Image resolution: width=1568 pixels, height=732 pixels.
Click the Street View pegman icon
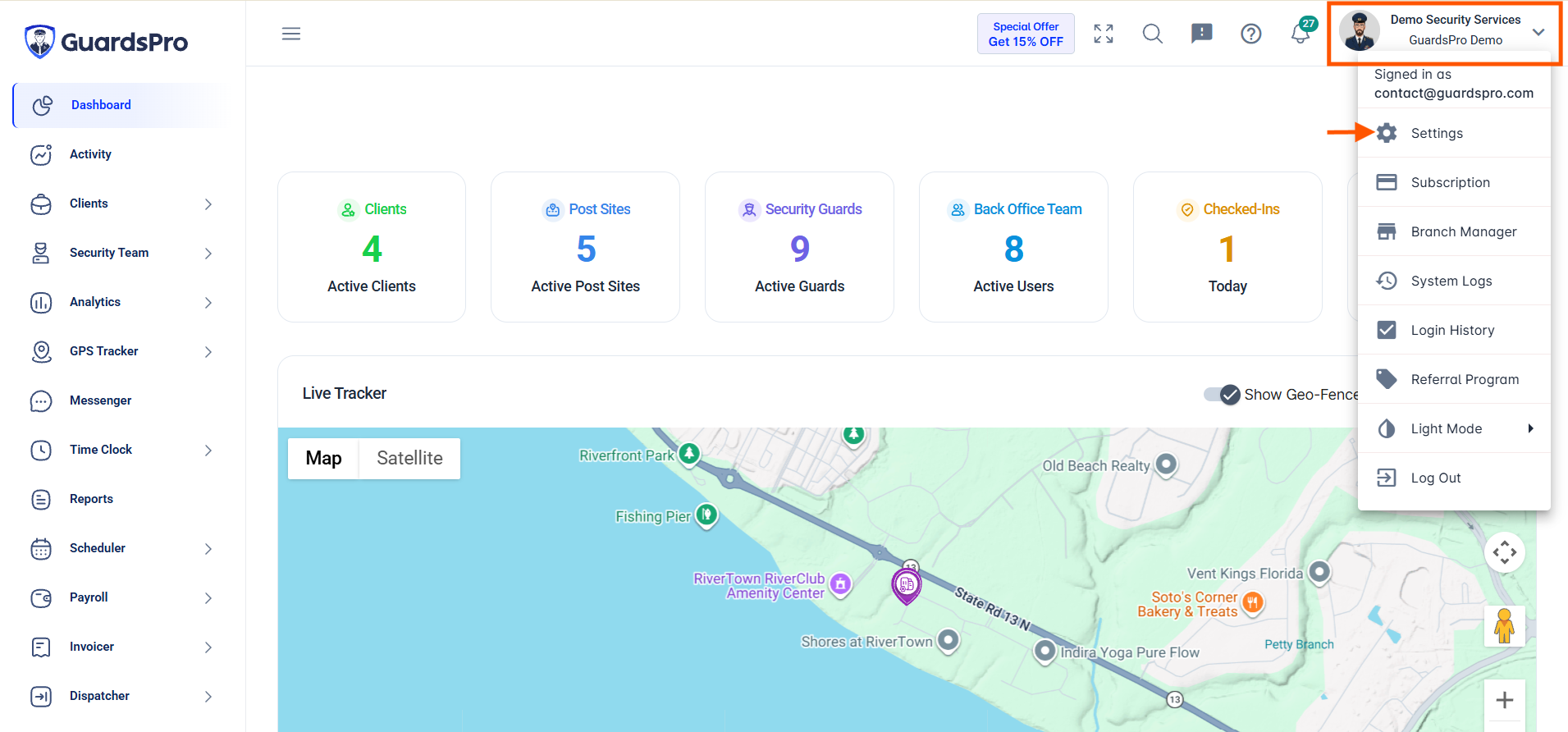click(1505, 626)
